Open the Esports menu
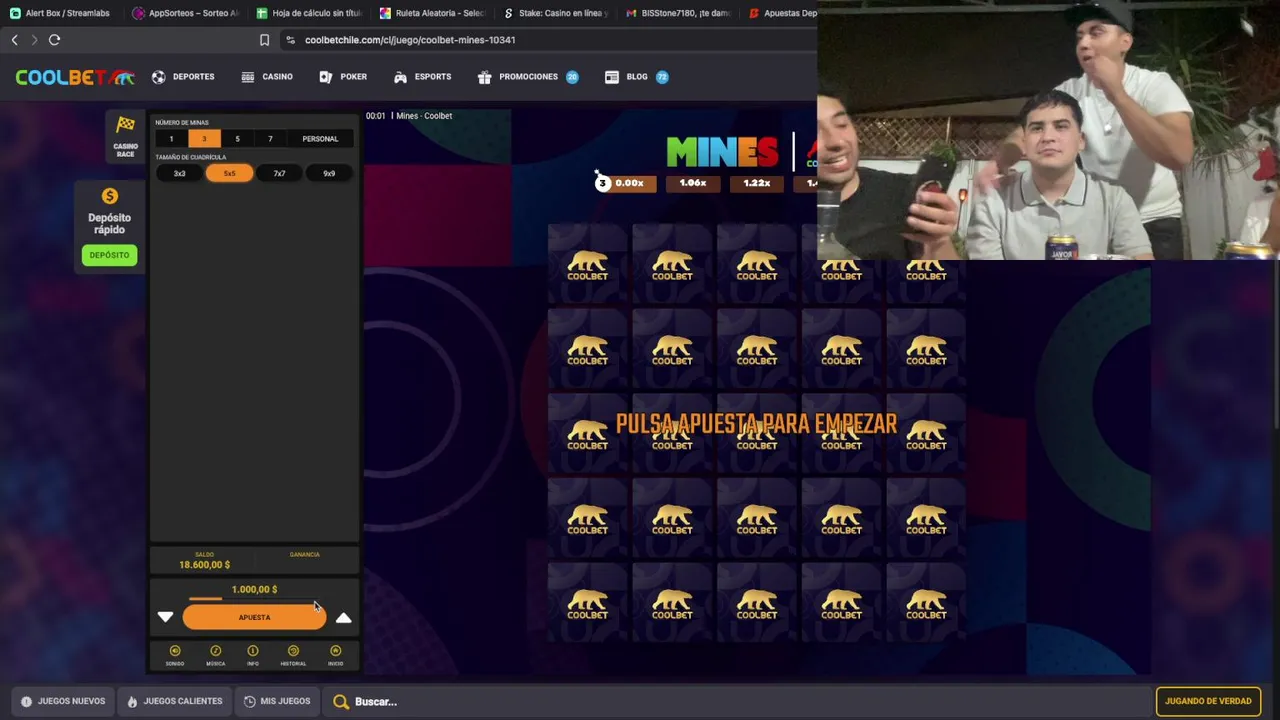Screen dimensions: 1280x720 [422, 77]
